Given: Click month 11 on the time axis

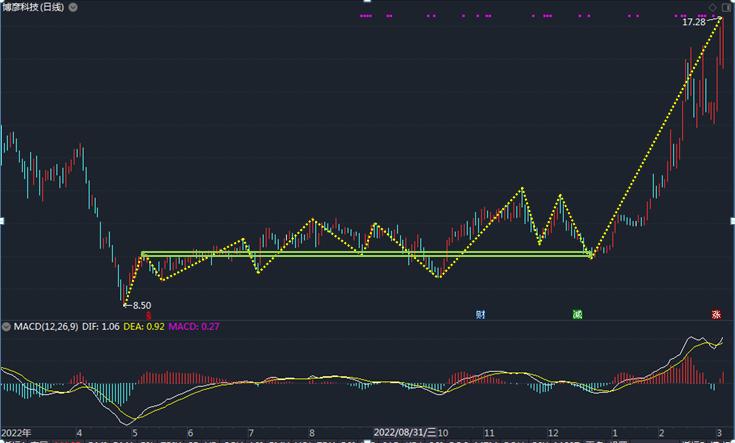Looking at the screenshot, I should click(489, 433).
